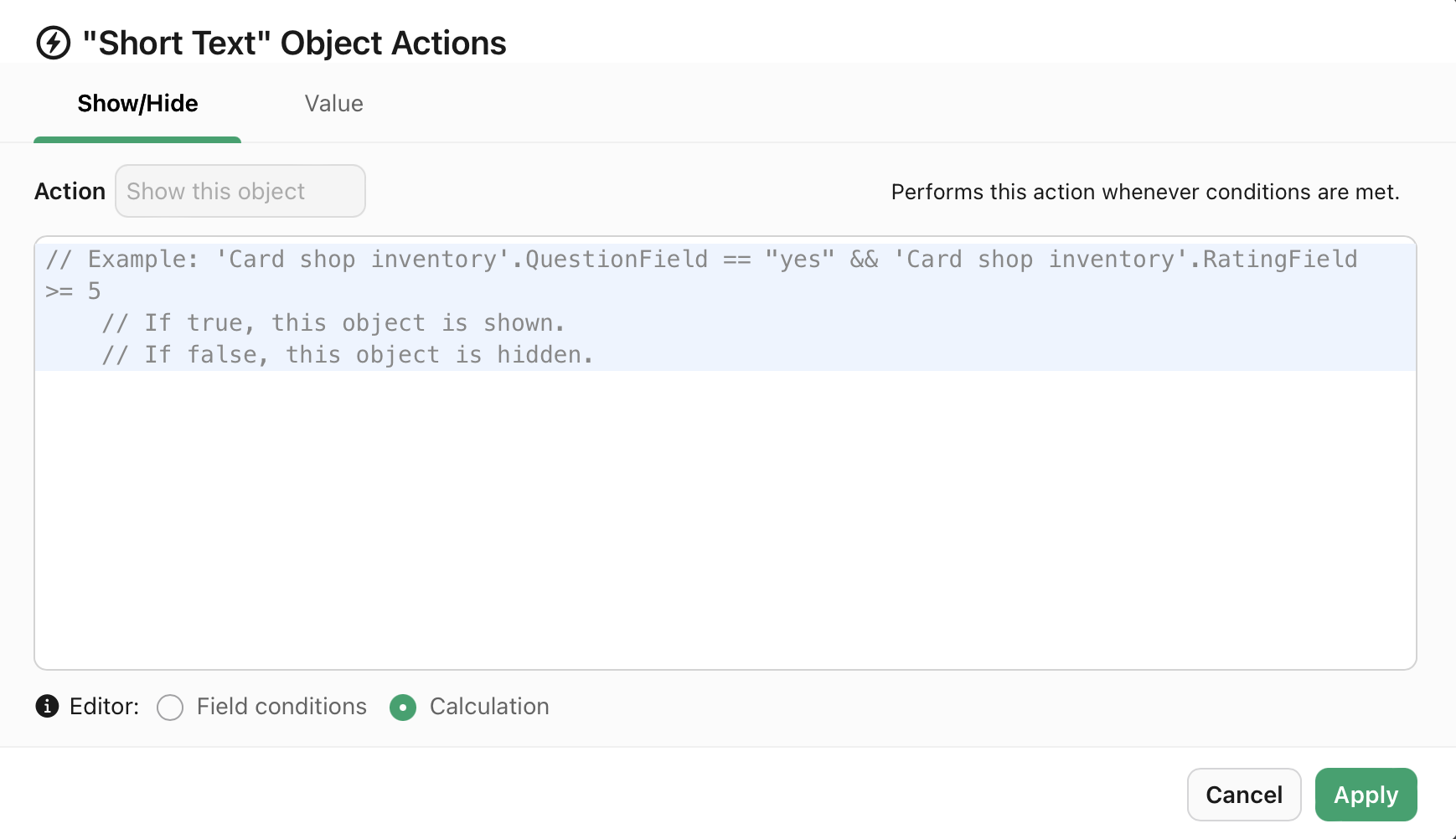Select the Show/Hide tab
Screen dimensions: 1456x839
click(x=137, y=103)
